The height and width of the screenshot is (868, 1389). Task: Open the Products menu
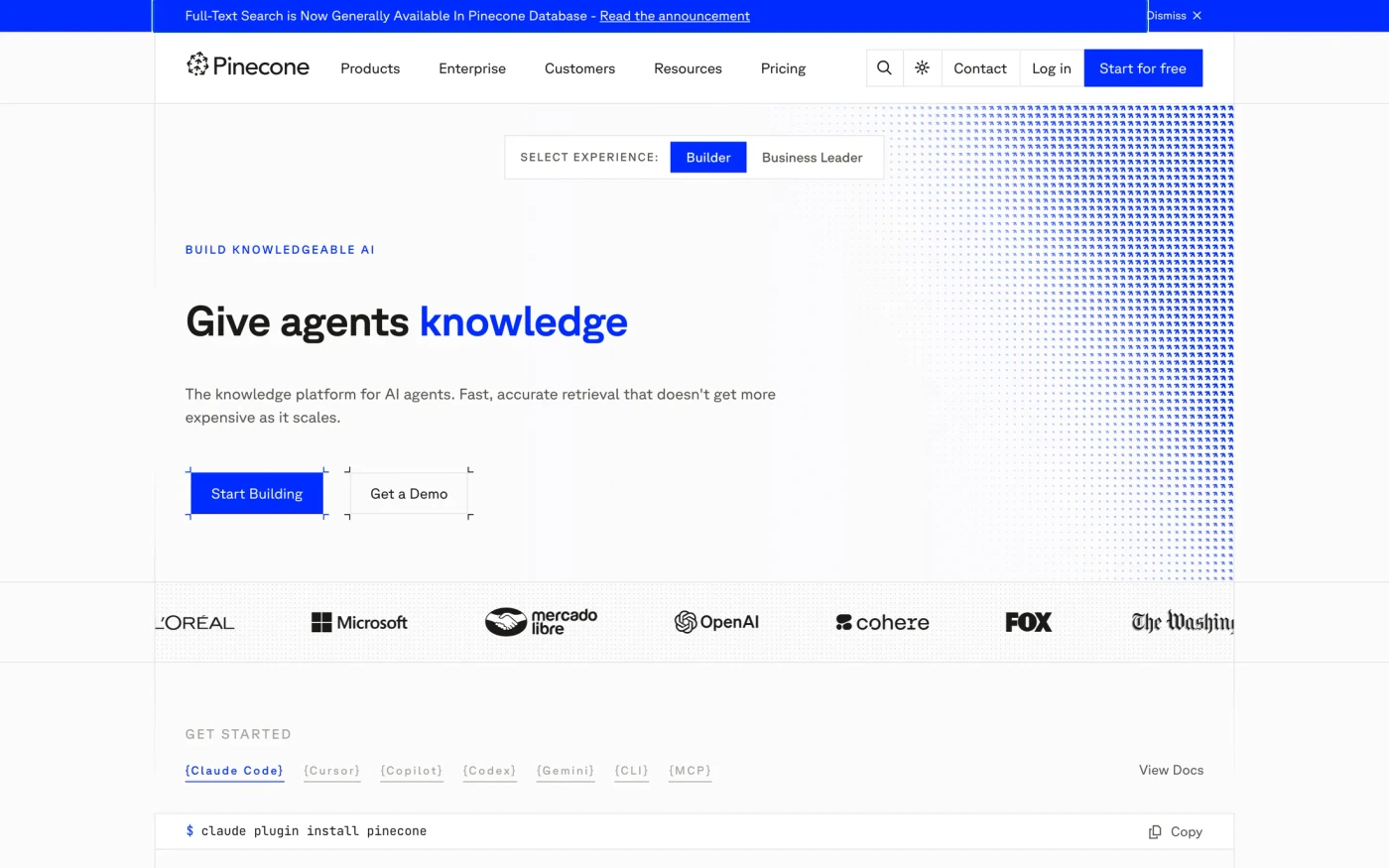(x=370, y=68)
